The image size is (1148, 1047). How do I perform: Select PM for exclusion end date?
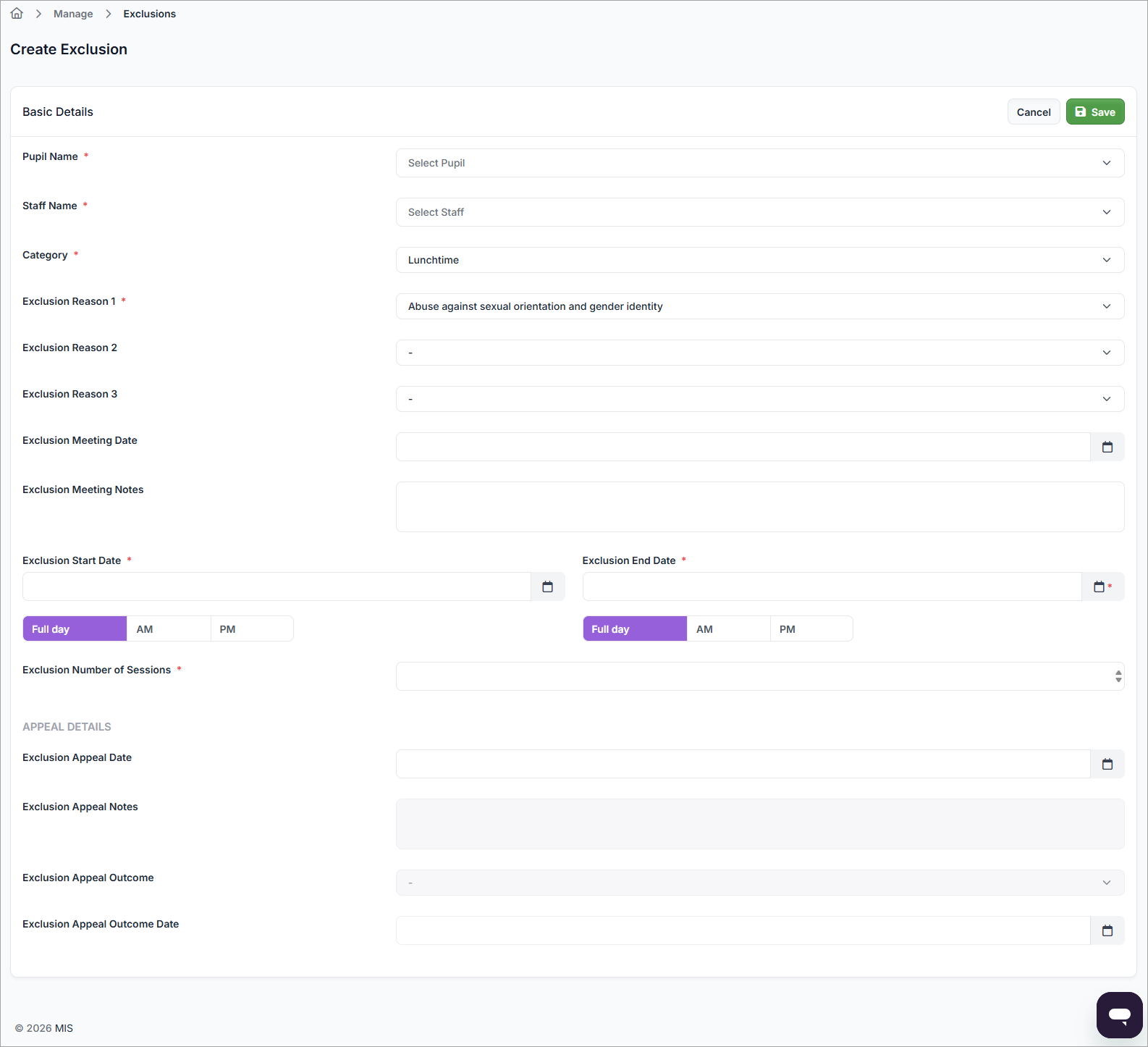(x=811, y=628)
